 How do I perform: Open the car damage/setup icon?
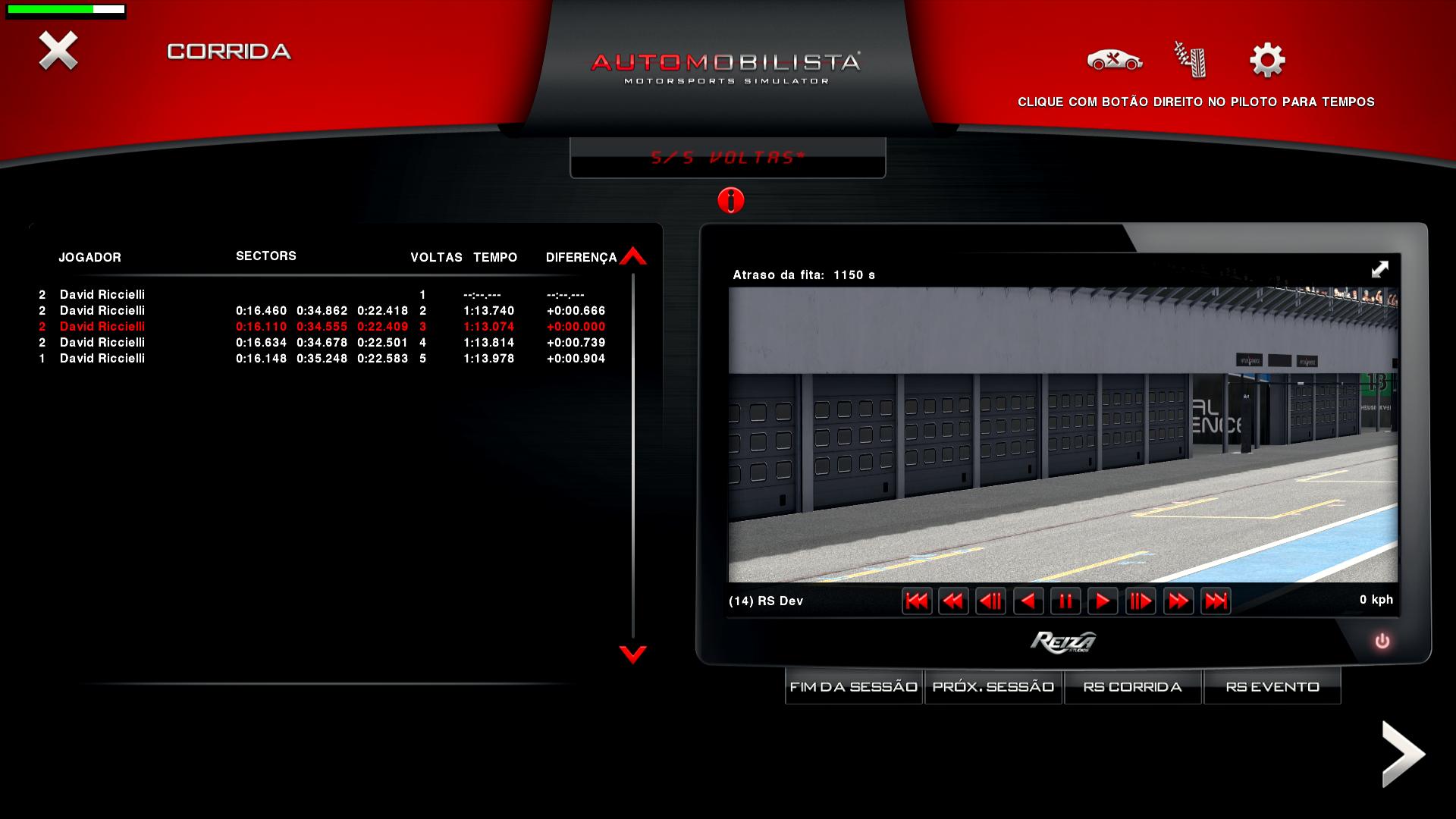(1114, 60)
